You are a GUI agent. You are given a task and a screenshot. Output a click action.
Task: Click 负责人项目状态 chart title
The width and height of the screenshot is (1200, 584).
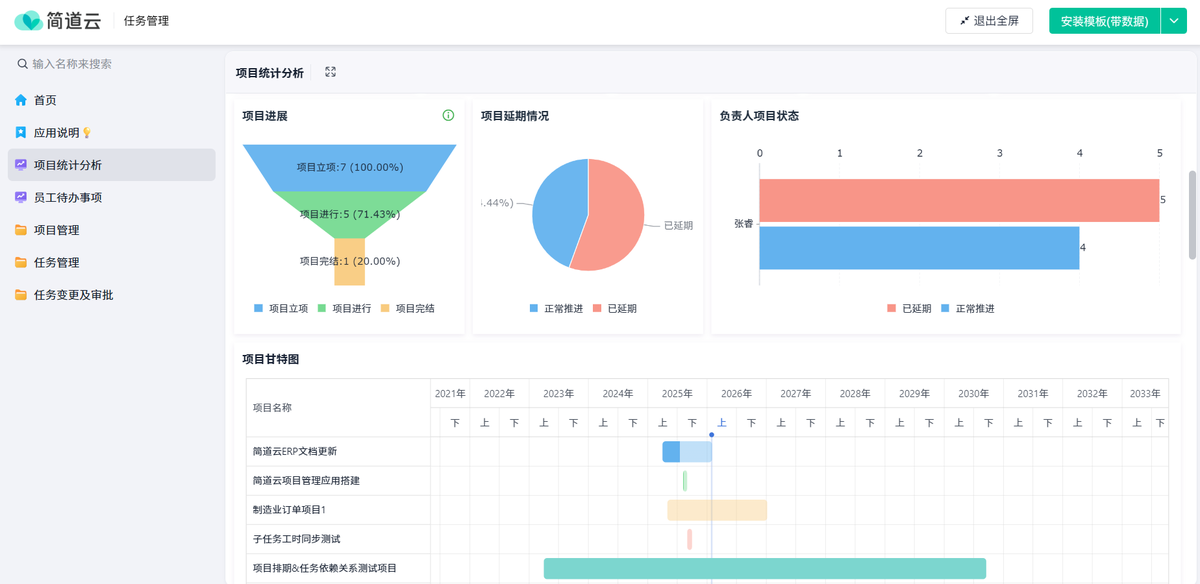[759, 116]
